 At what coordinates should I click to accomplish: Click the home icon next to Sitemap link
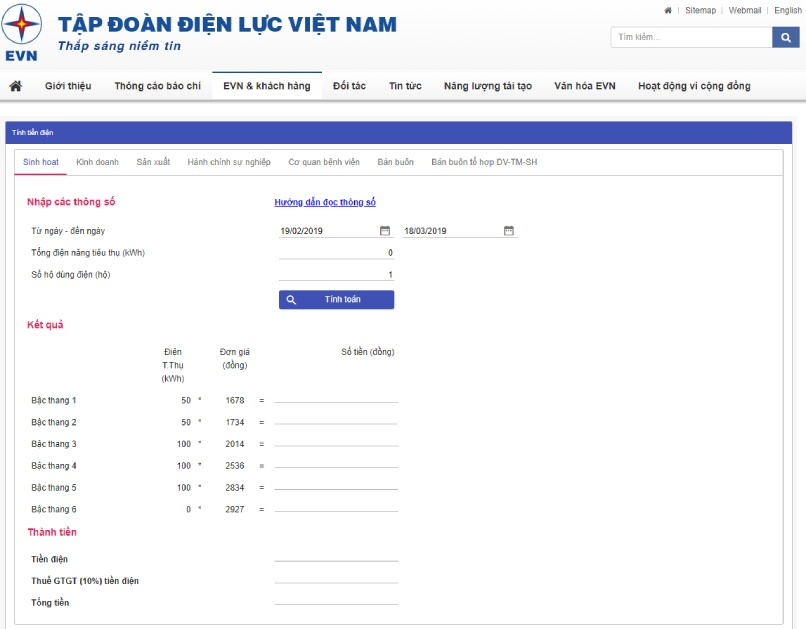tap(669, 8)
